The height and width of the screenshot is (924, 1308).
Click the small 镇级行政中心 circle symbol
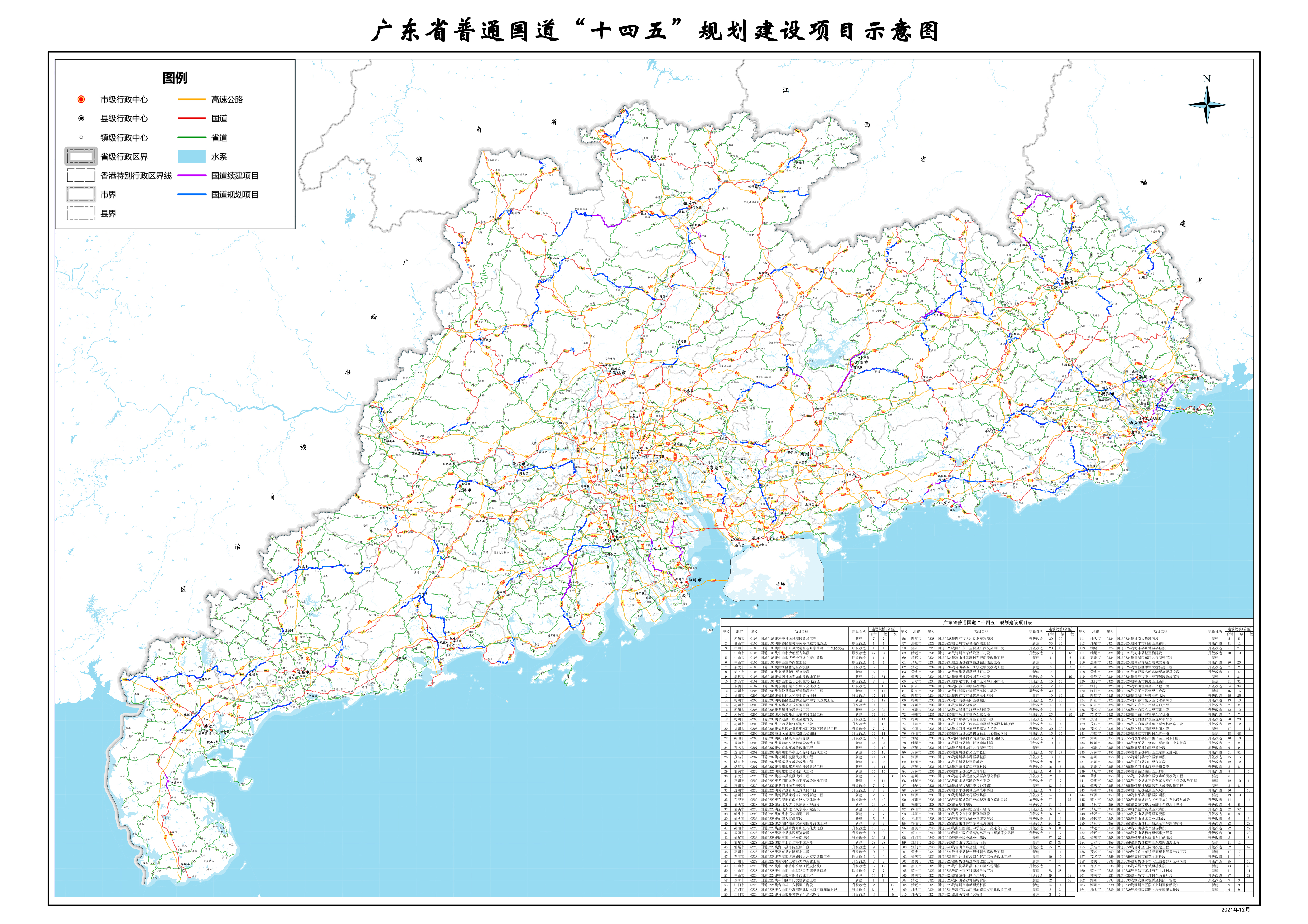(81, 137)
